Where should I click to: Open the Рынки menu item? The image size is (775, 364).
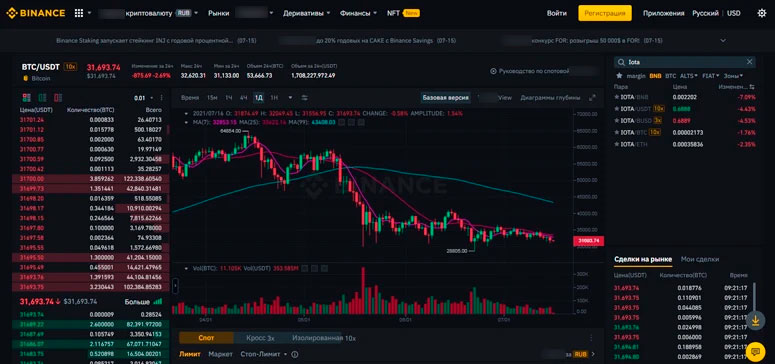click(x=218, y=13)
